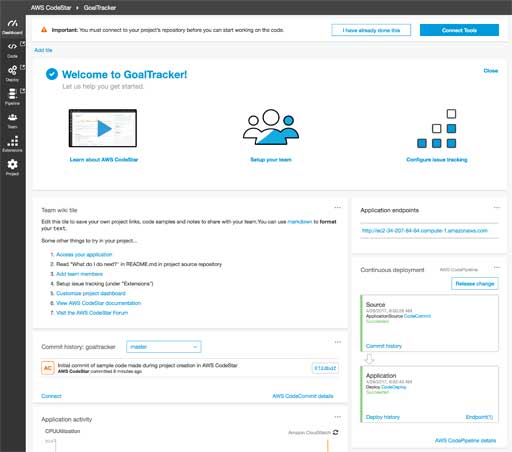Expand the master branch dropdown
This screenshot has height=452, width=512.
(x=164, y=347)
